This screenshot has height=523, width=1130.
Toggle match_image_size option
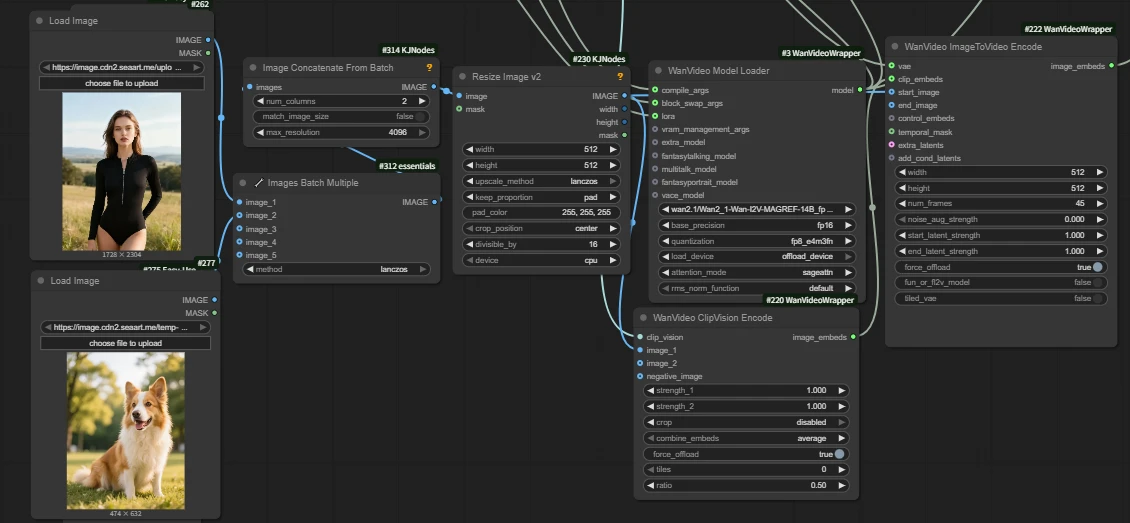421,117
